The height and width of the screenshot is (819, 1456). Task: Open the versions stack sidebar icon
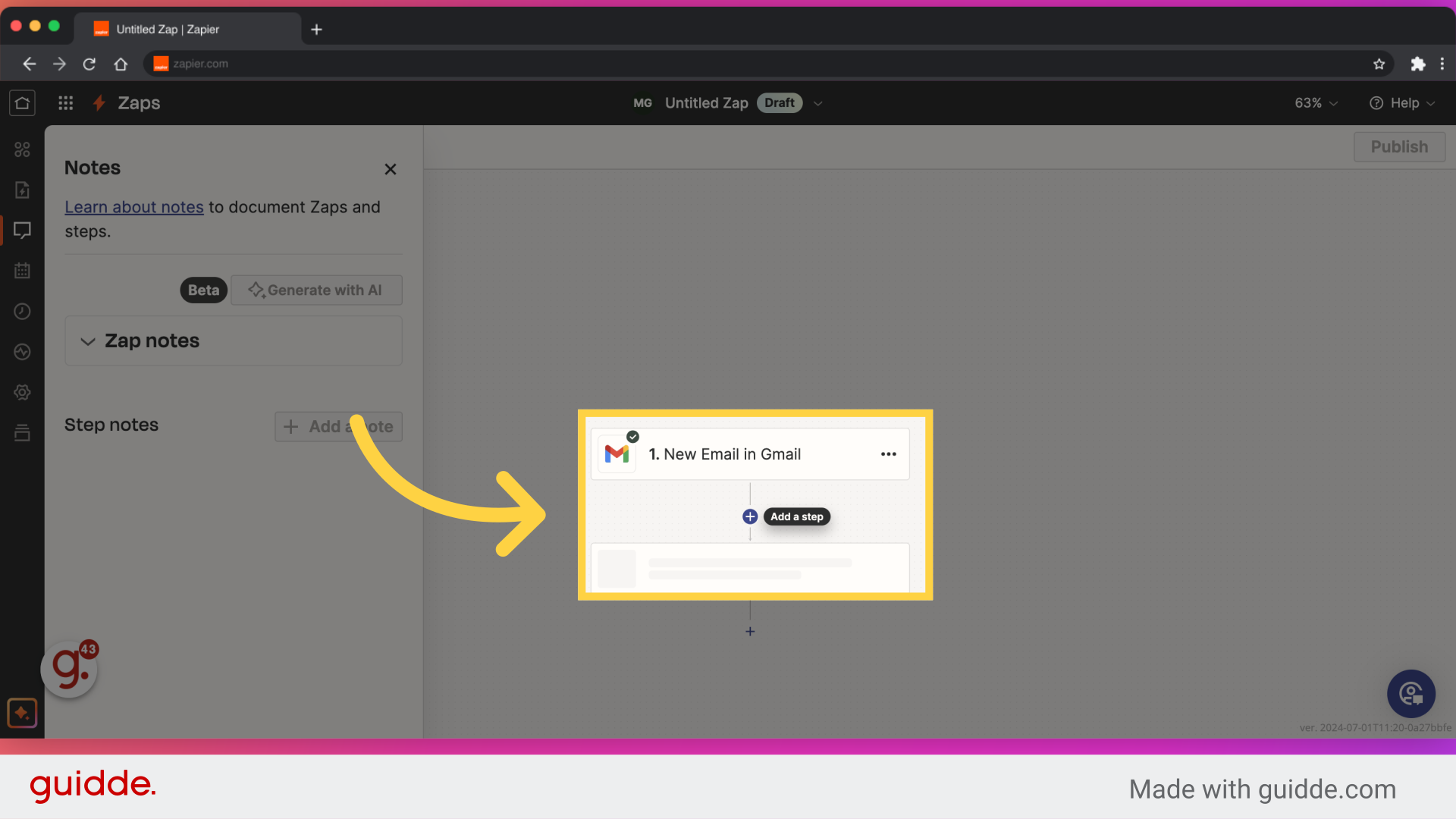22,433
